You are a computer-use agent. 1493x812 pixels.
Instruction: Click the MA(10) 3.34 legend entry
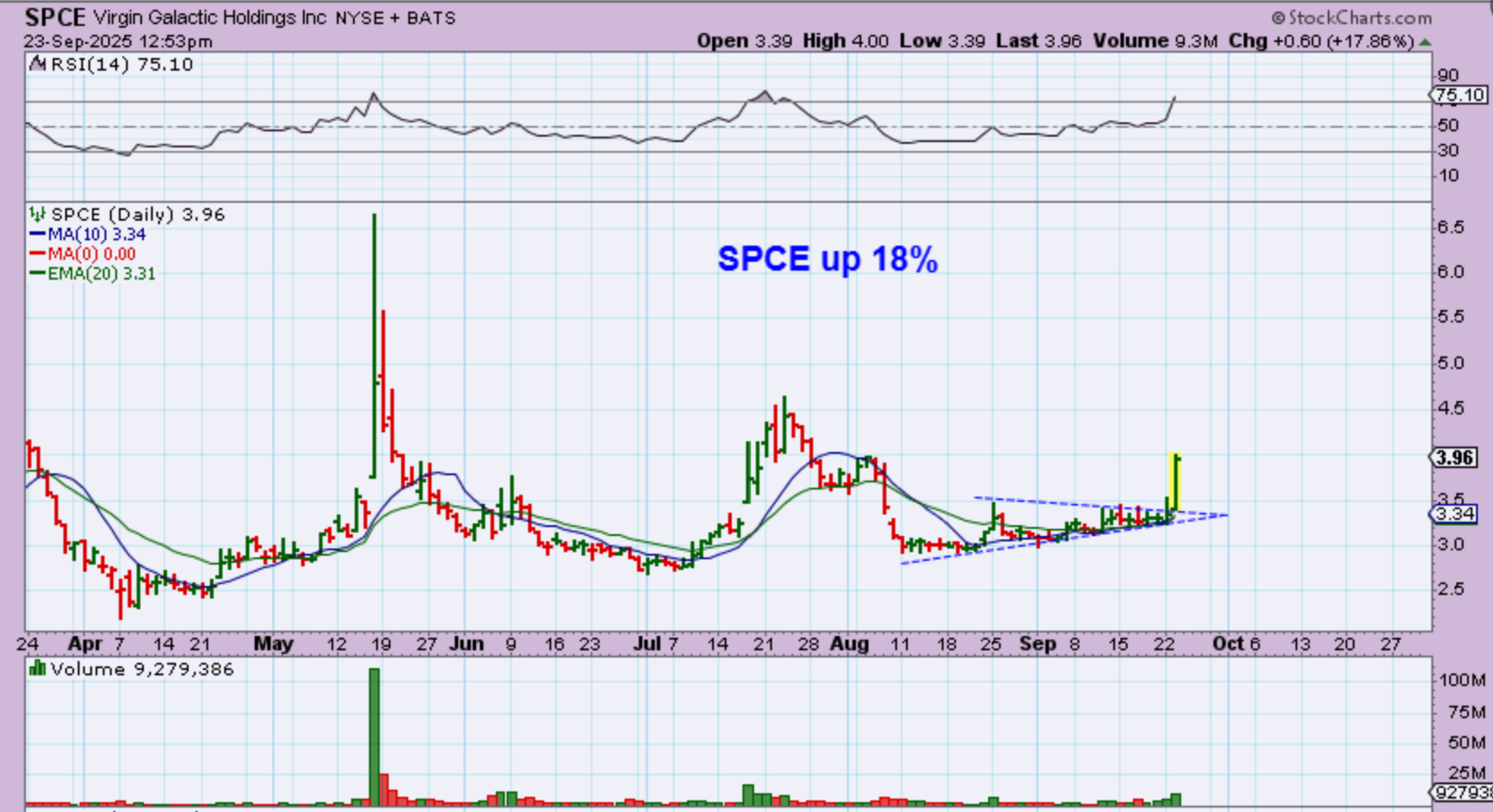tap(88, 234)
